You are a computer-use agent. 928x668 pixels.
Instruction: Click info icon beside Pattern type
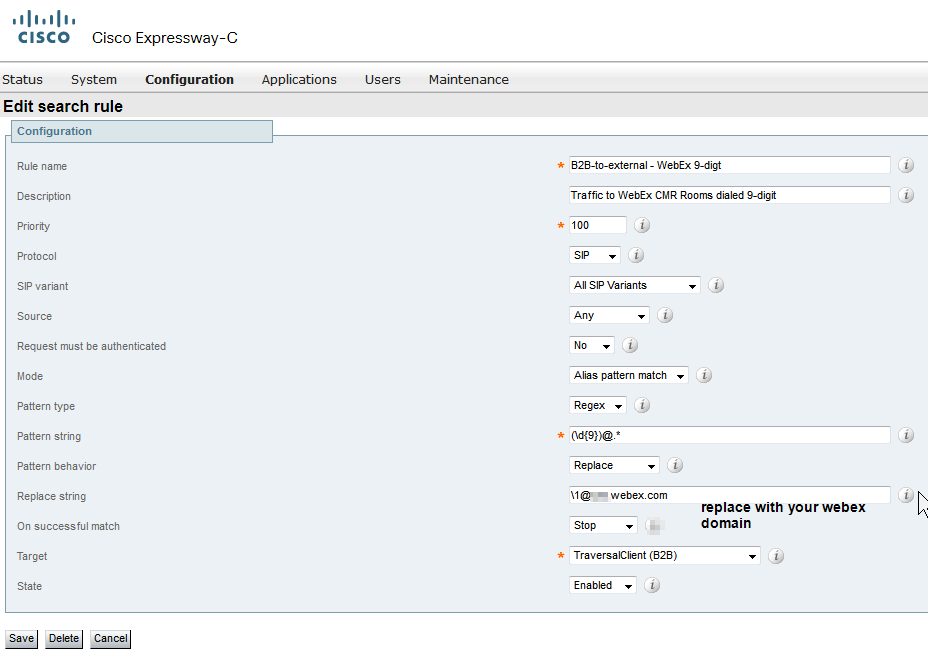642,405
